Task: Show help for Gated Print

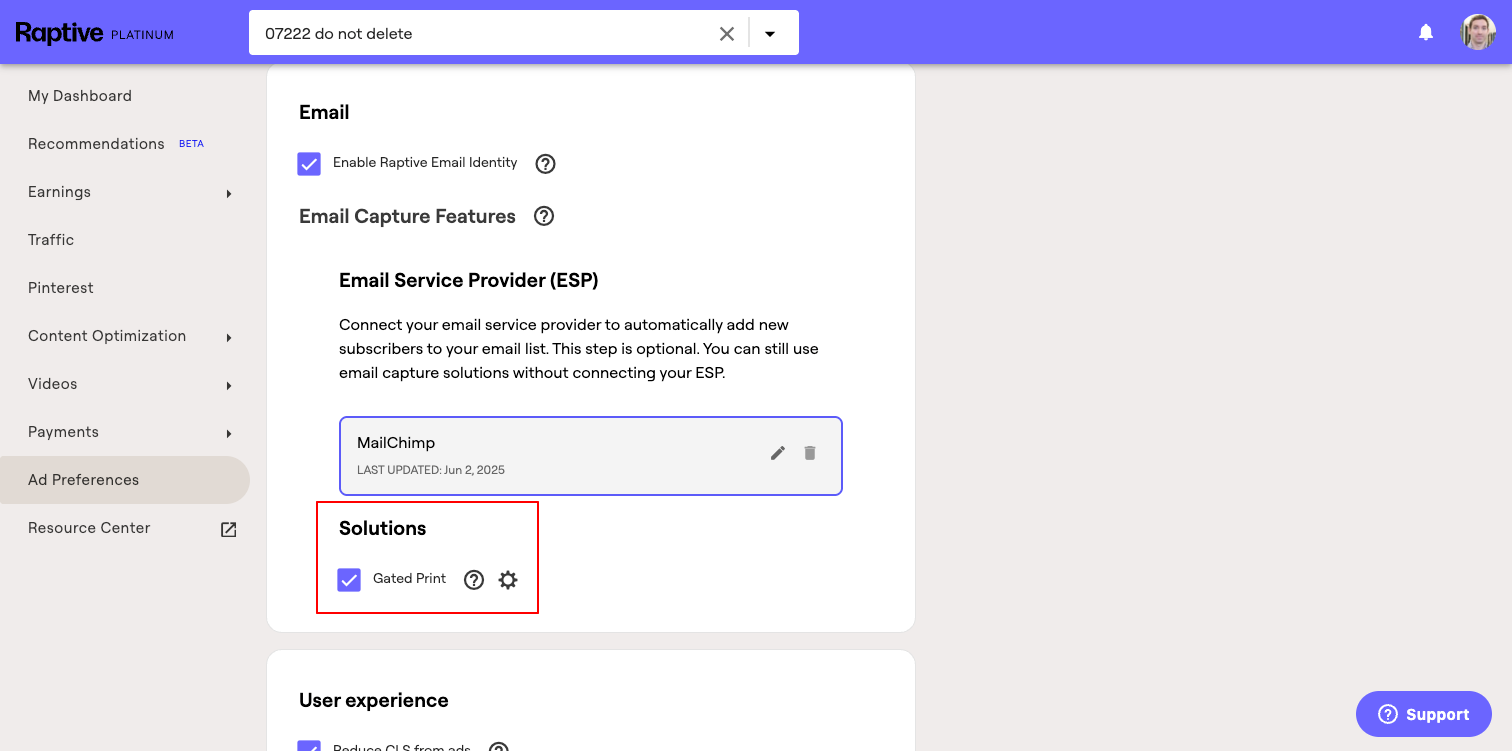Action: tap(474, 580)
